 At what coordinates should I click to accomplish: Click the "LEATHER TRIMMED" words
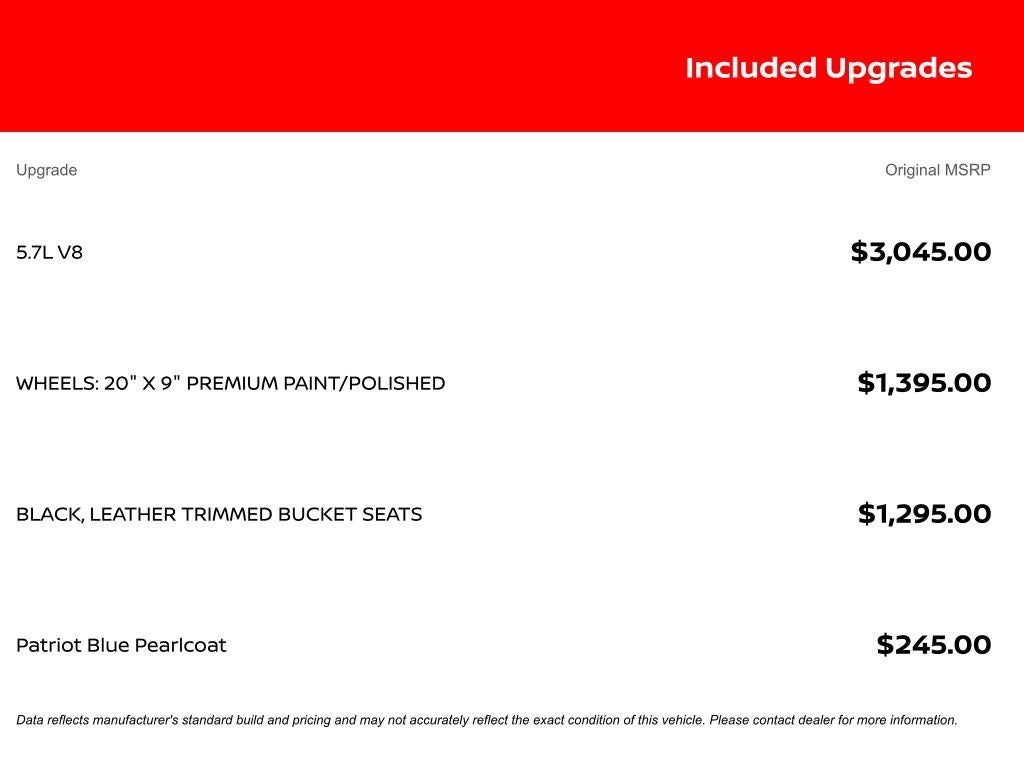coord(181,514)
